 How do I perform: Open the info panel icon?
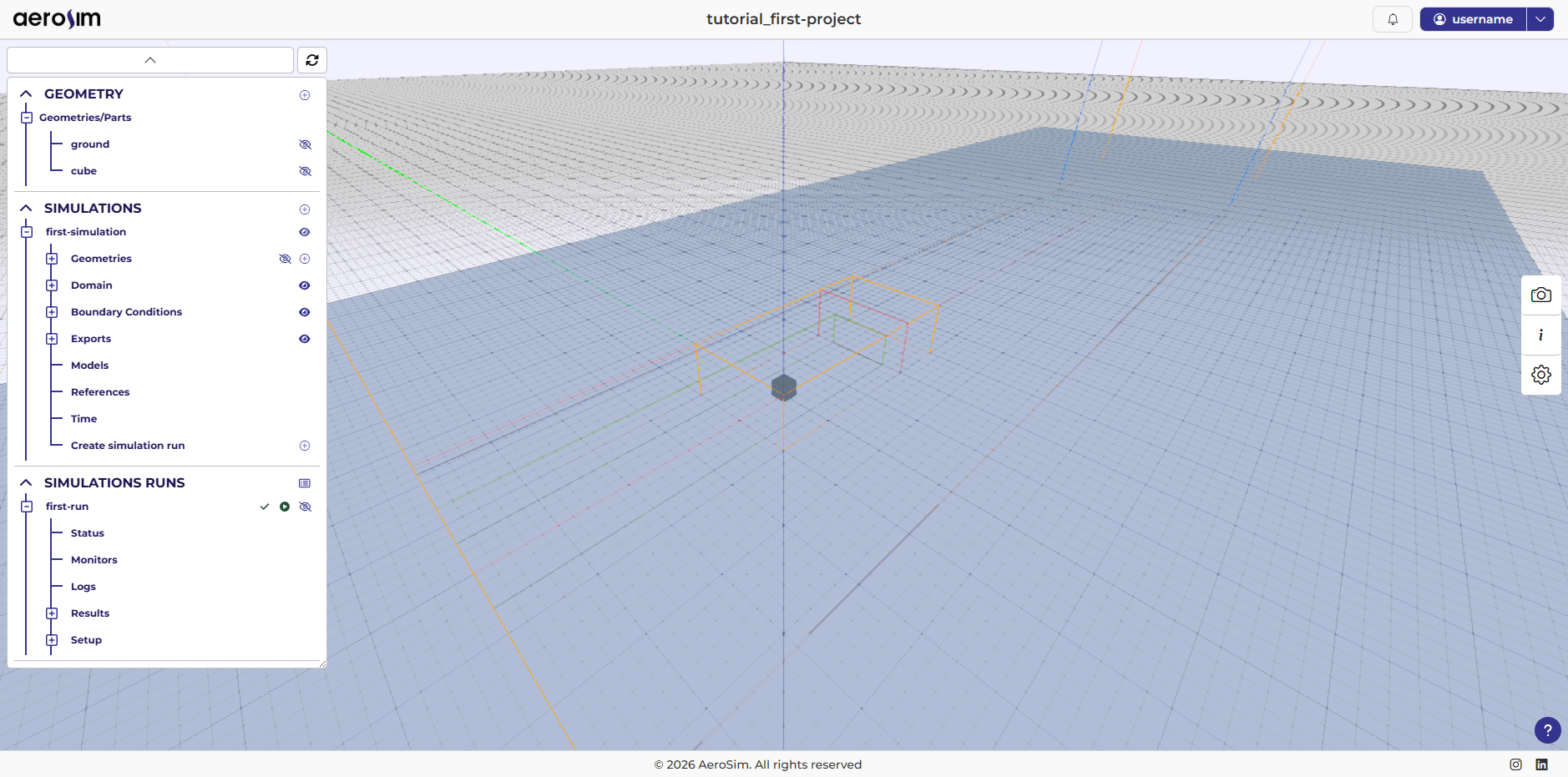1540,335
